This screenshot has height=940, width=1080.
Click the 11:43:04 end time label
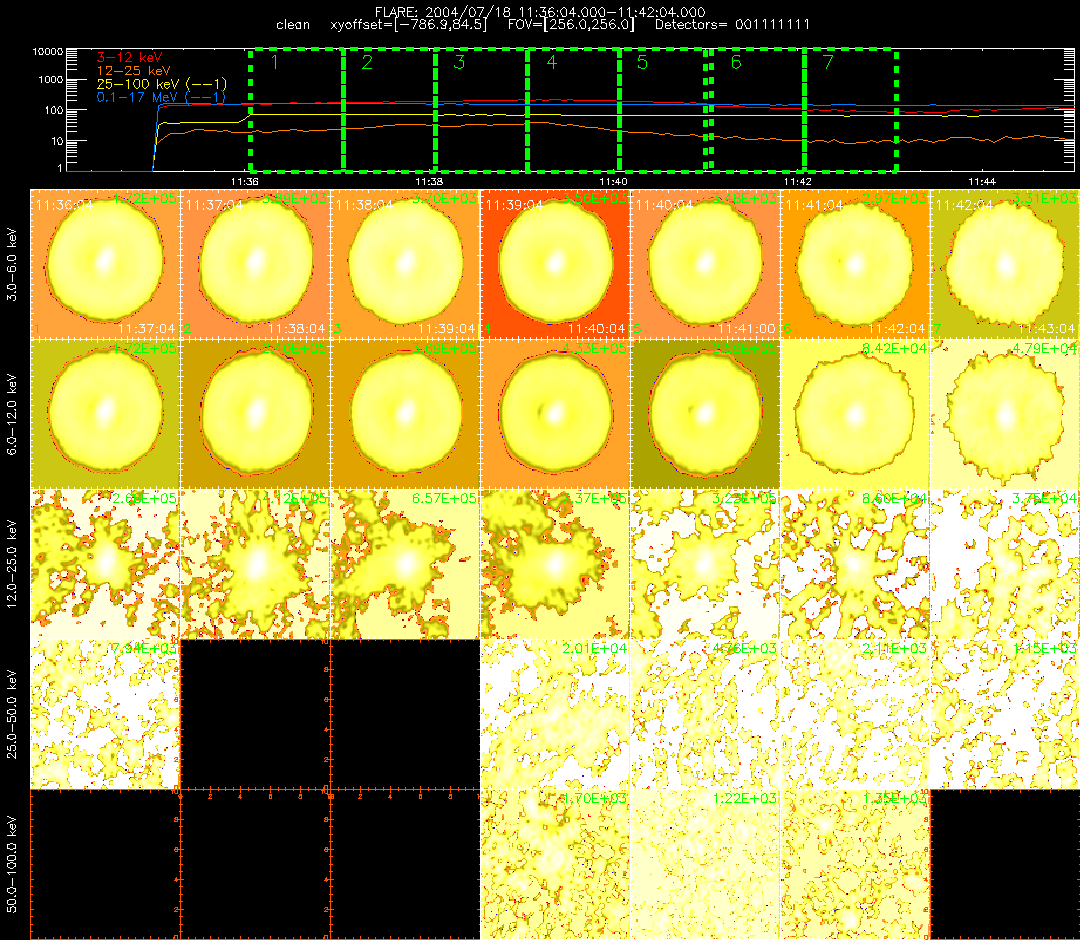1046,328
